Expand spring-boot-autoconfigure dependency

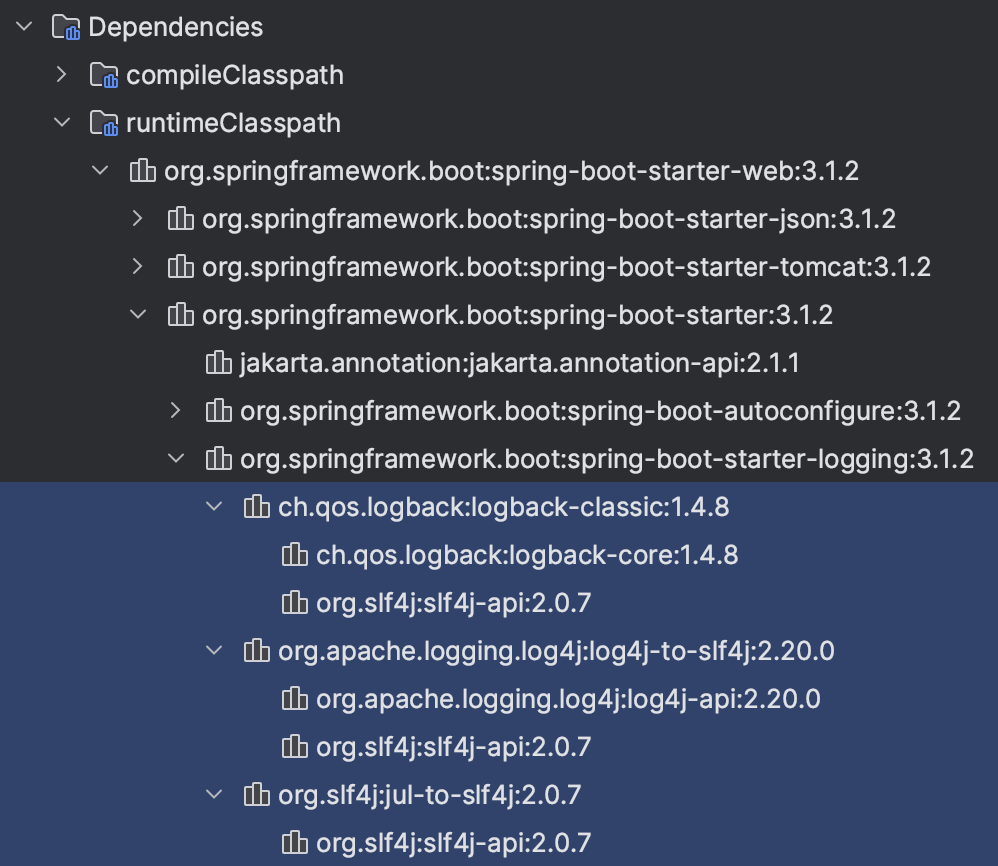tap(176, 411)
